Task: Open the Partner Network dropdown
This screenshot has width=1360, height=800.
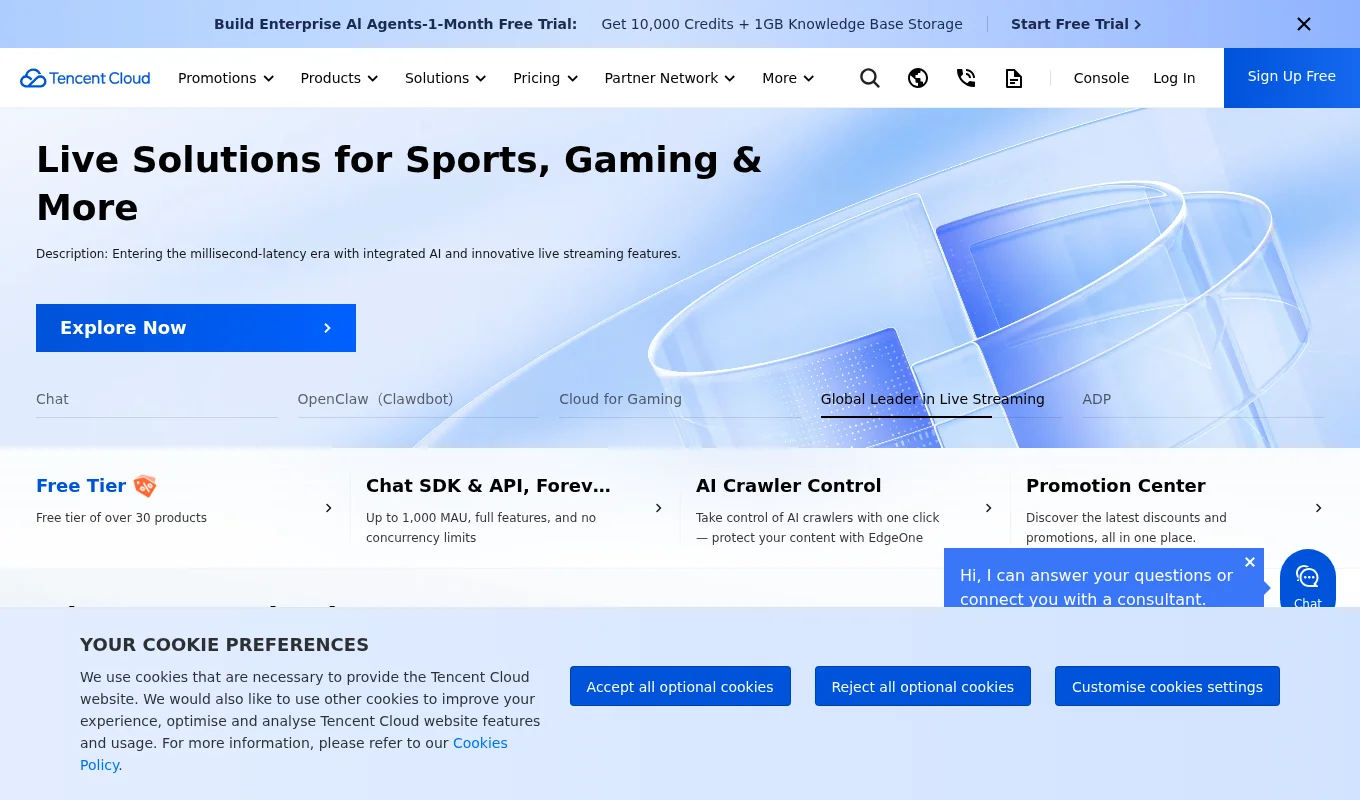Action: pos(669,78)
